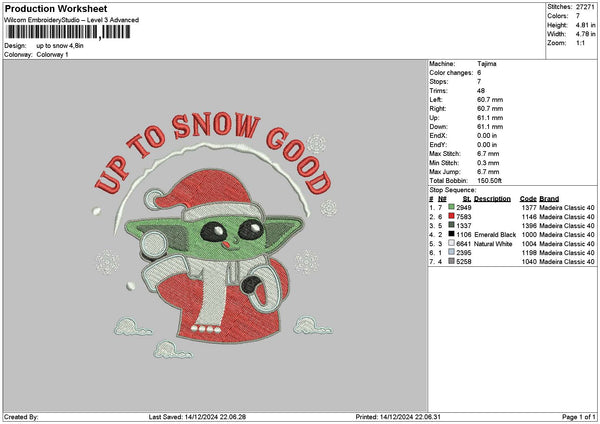Screen dimensions: 600x424
Task: Click the barcode under the worksheet title
Action: [68, 32]
